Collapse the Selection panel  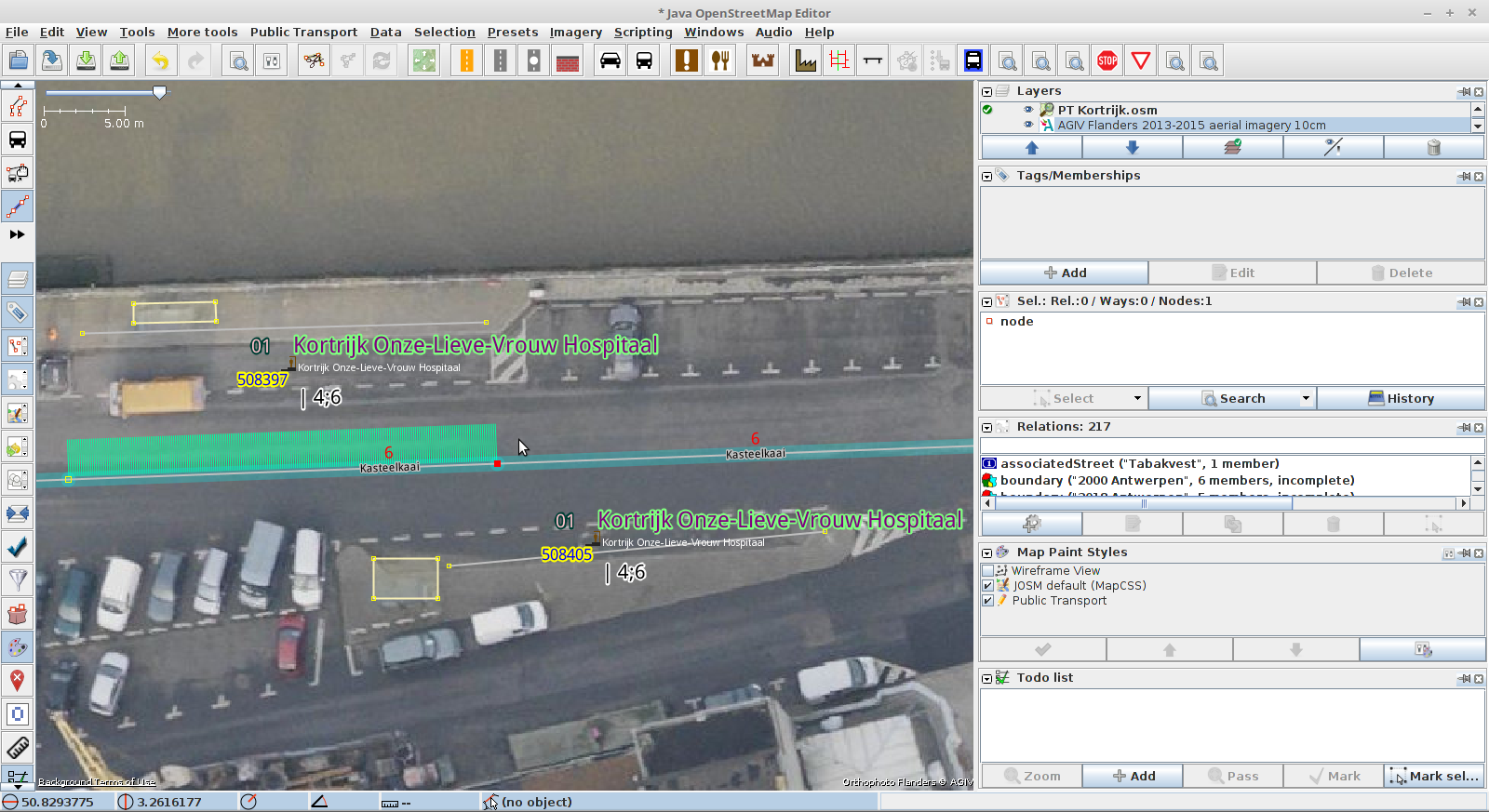click(x=987, y=302)
